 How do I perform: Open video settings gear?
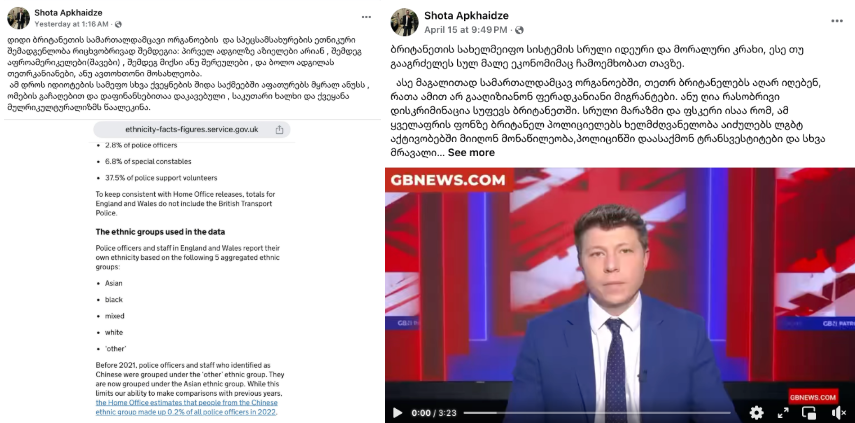coord(756,413)
